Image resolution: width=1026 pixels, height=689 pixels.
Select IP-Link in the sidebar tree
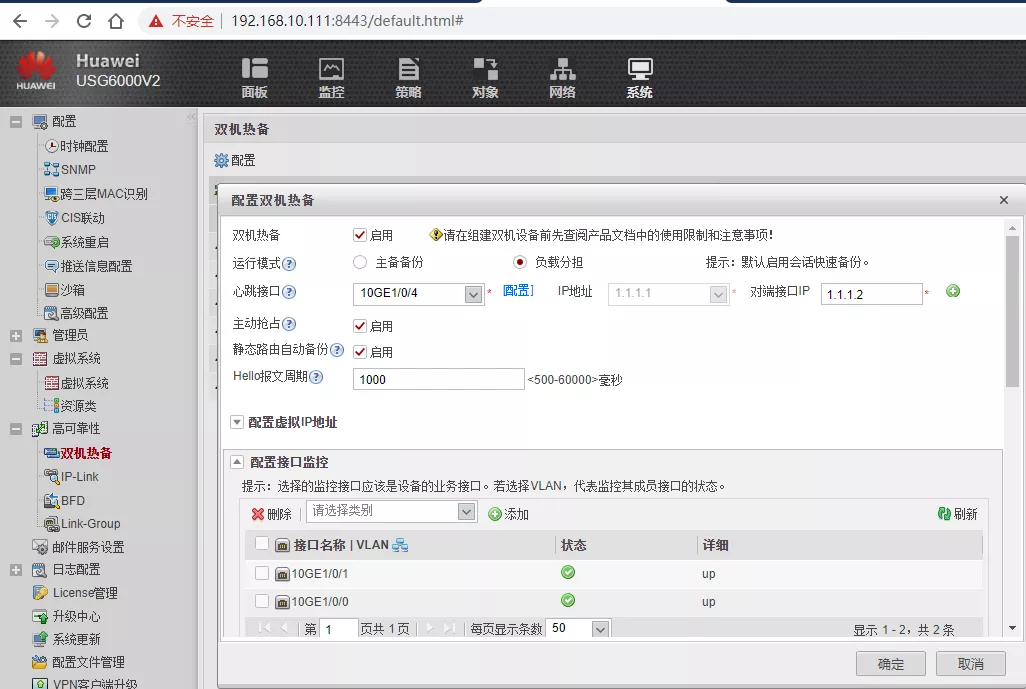[x=79, y=477]
